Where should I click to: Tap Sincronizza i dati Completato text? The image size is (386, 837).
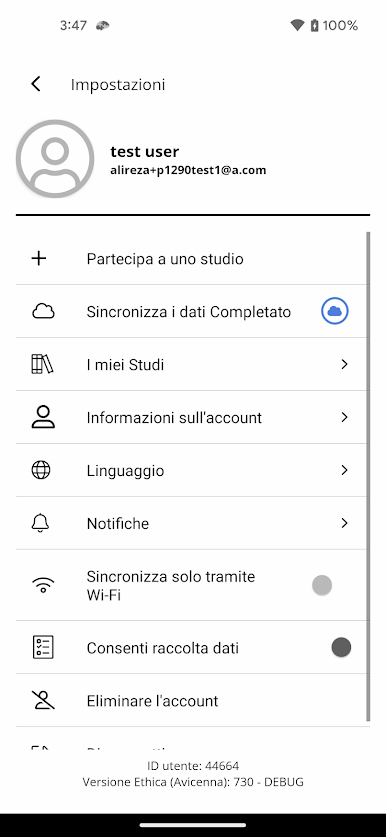pyautogui.click(x=188, y=311)
